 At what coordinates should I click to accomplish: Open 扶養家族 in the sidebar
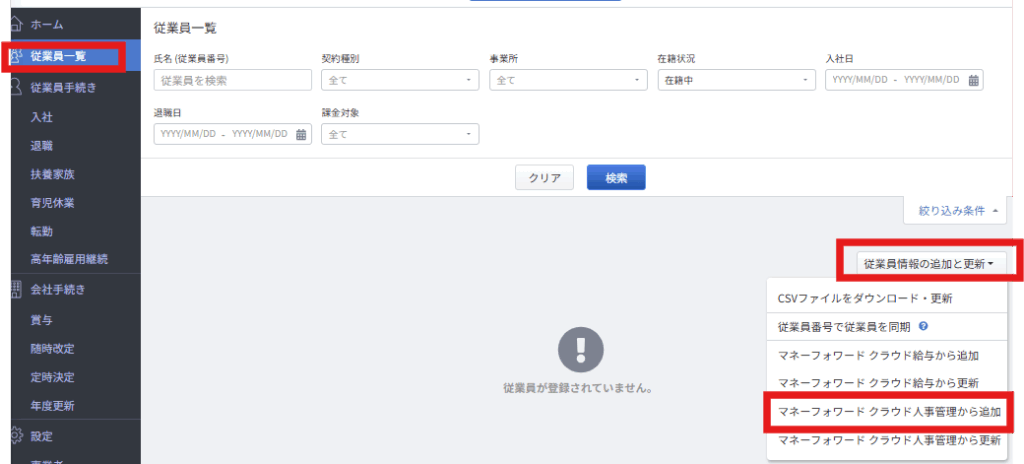point(52,174)
